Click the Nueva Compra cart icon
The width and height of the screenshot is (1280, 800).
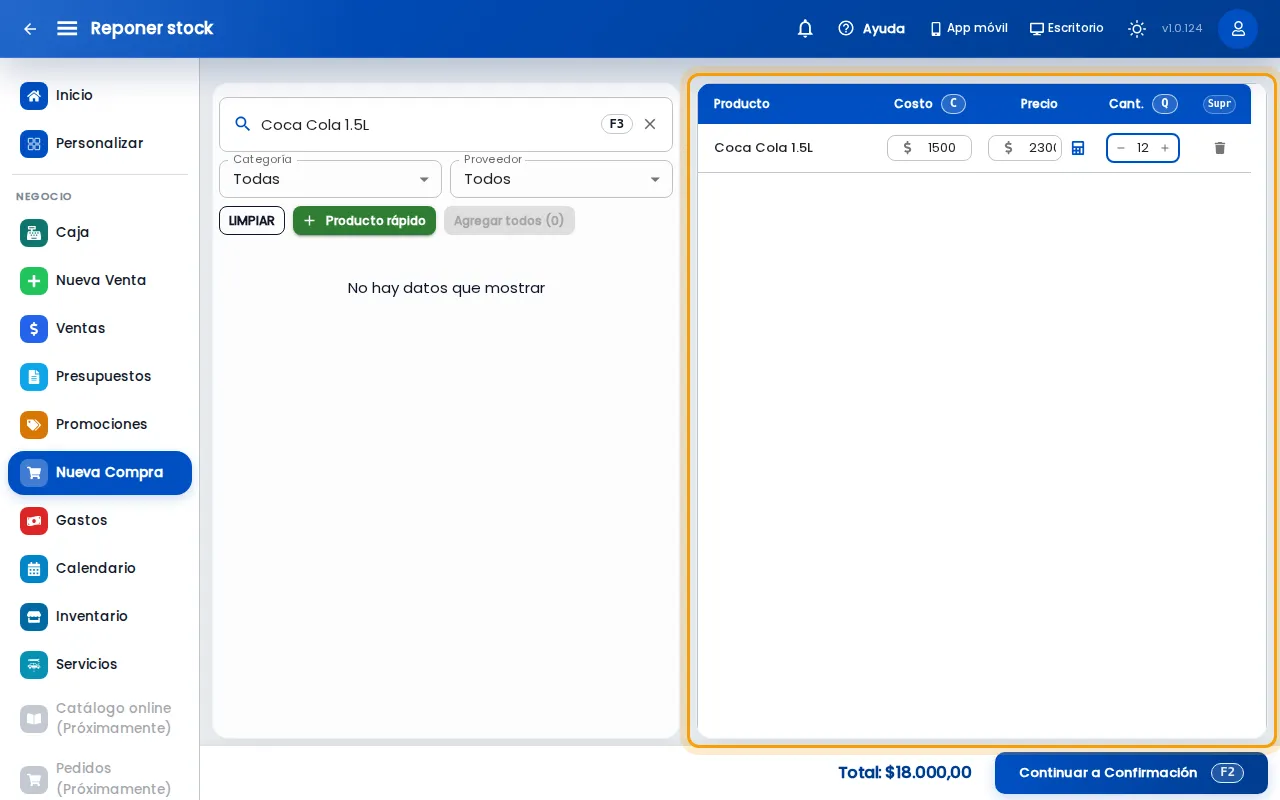pyautogui.click(x=34, y=472)
